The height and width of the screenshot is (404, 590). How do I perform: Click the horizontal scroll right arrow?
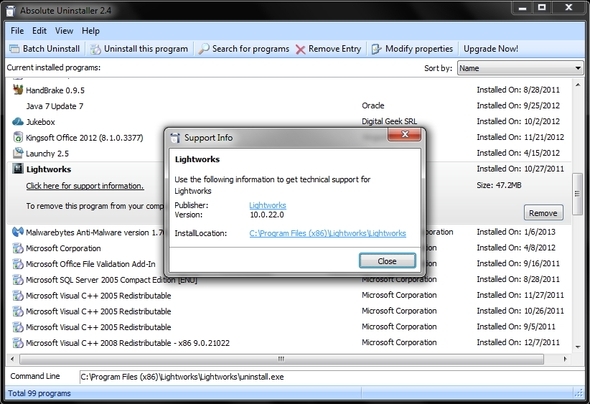coord(564,359)
